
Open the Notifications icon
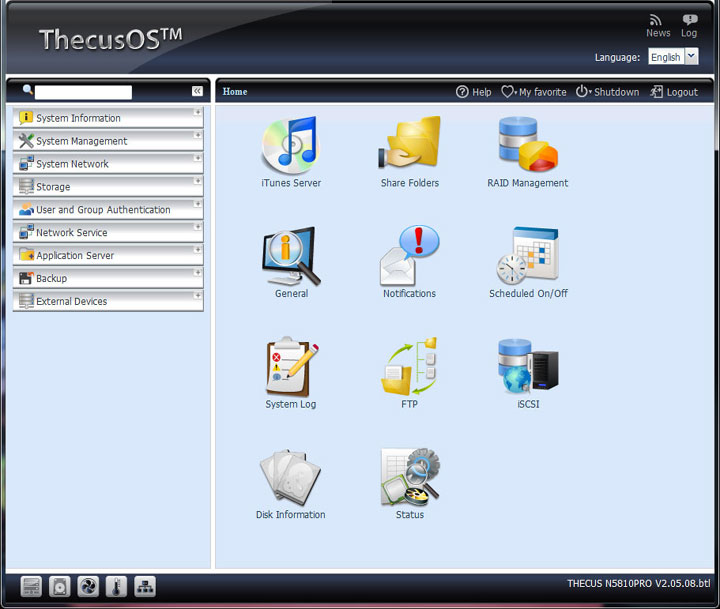click(409, 258)
